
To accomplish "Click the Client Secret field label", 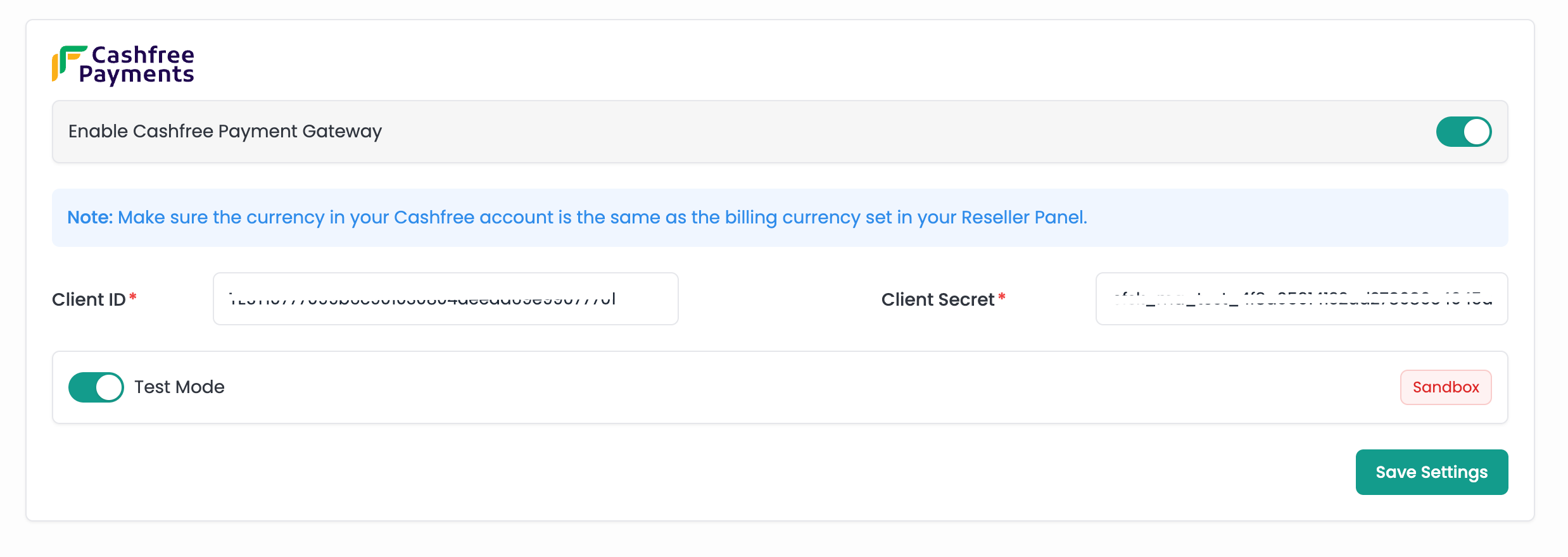I will coord(937,299).
